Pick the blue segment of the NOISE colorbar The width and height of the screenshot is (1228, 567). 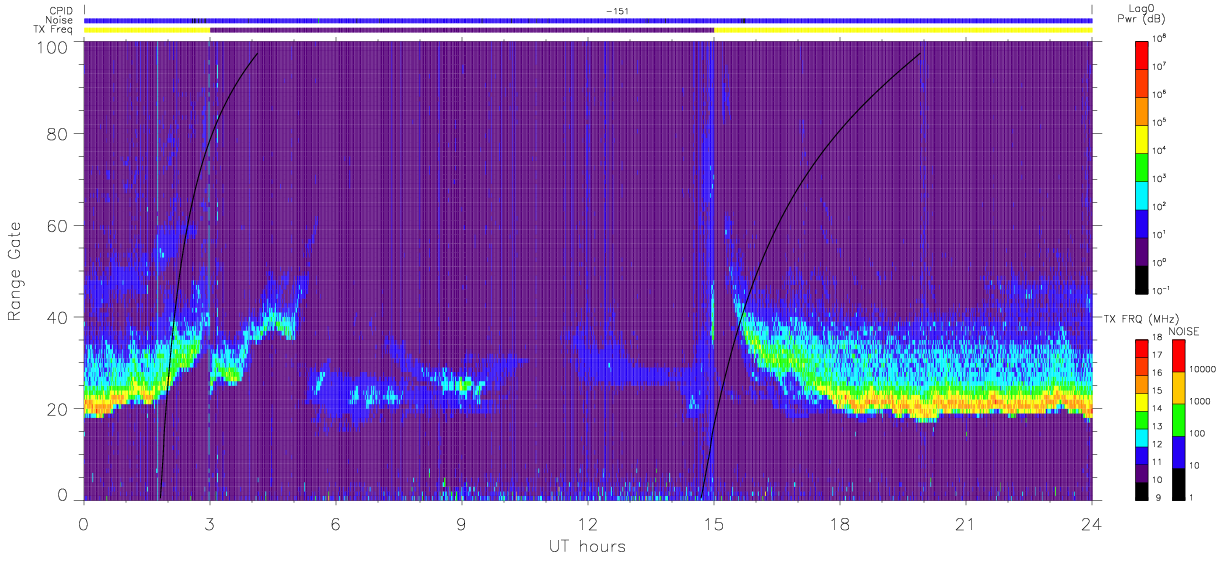pyautogui.click(x=1177, y=451)
